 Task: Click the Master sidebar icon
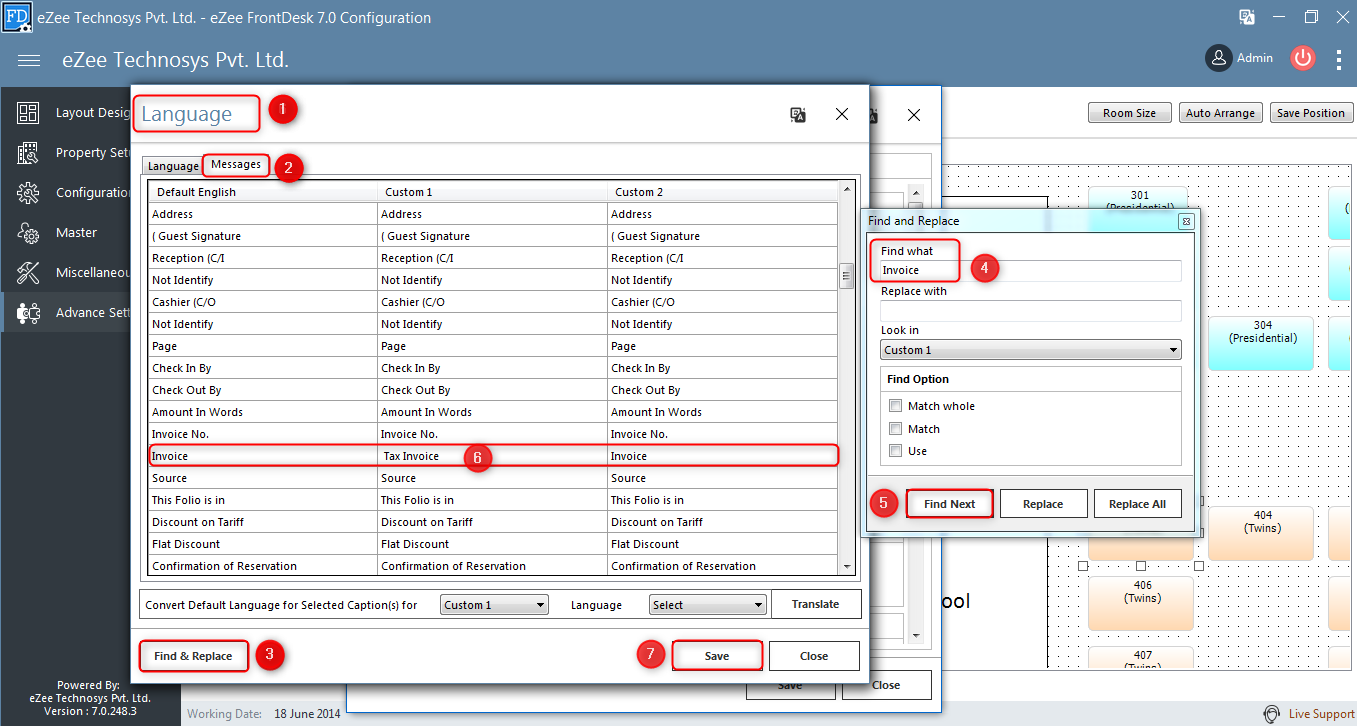28,233
